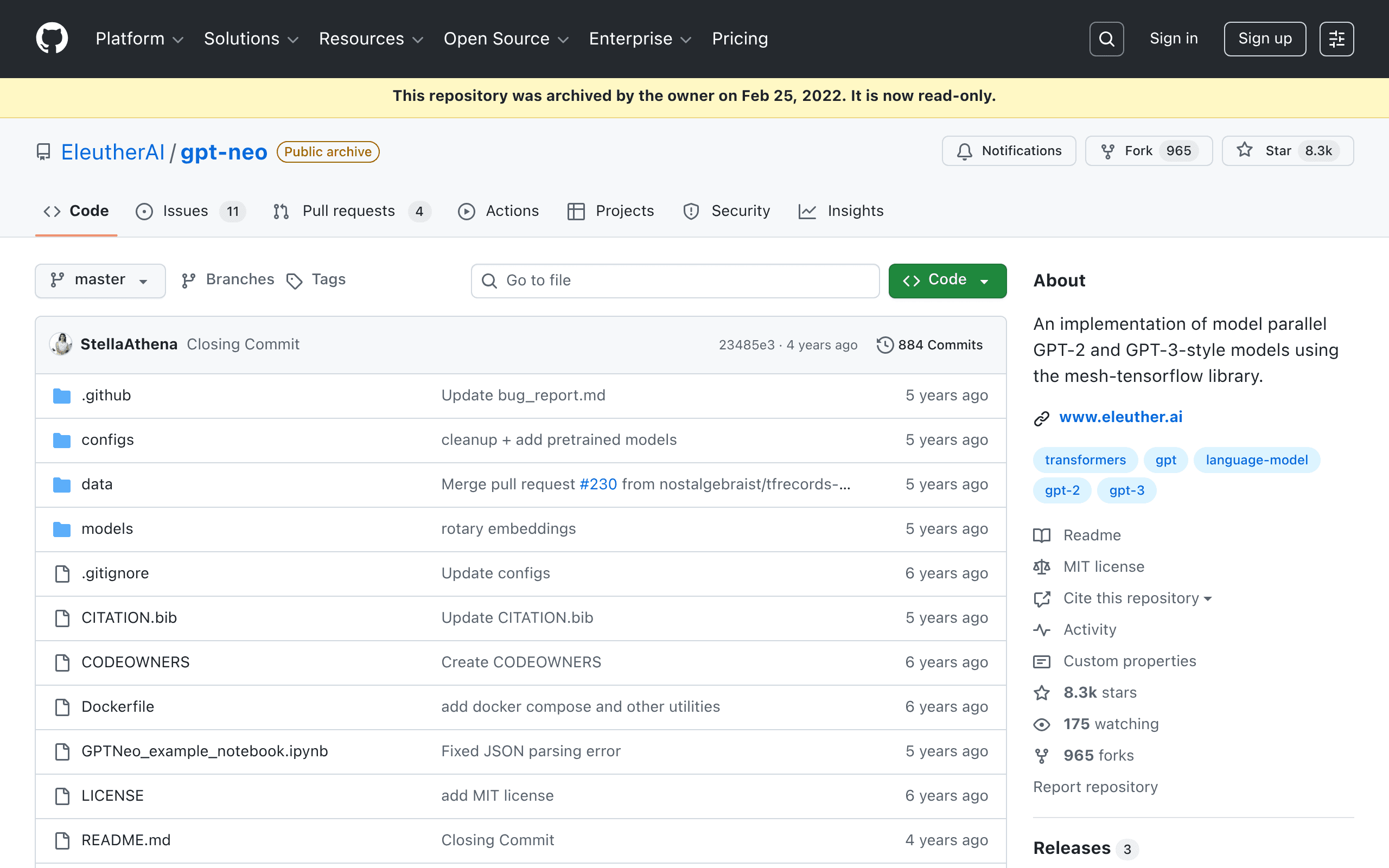Expand the Open Source menu

(x=506, y=39)
